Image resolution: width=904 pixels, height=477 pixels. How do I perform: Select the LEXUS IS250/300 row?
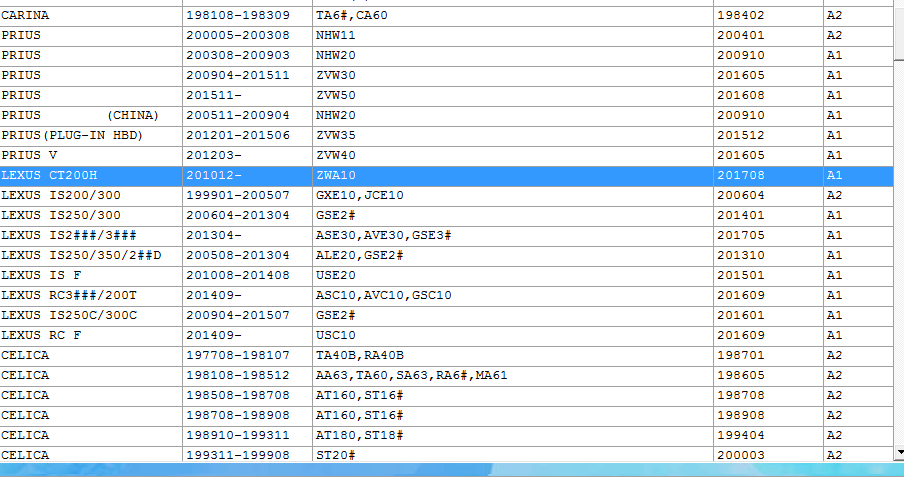point(447,215)
